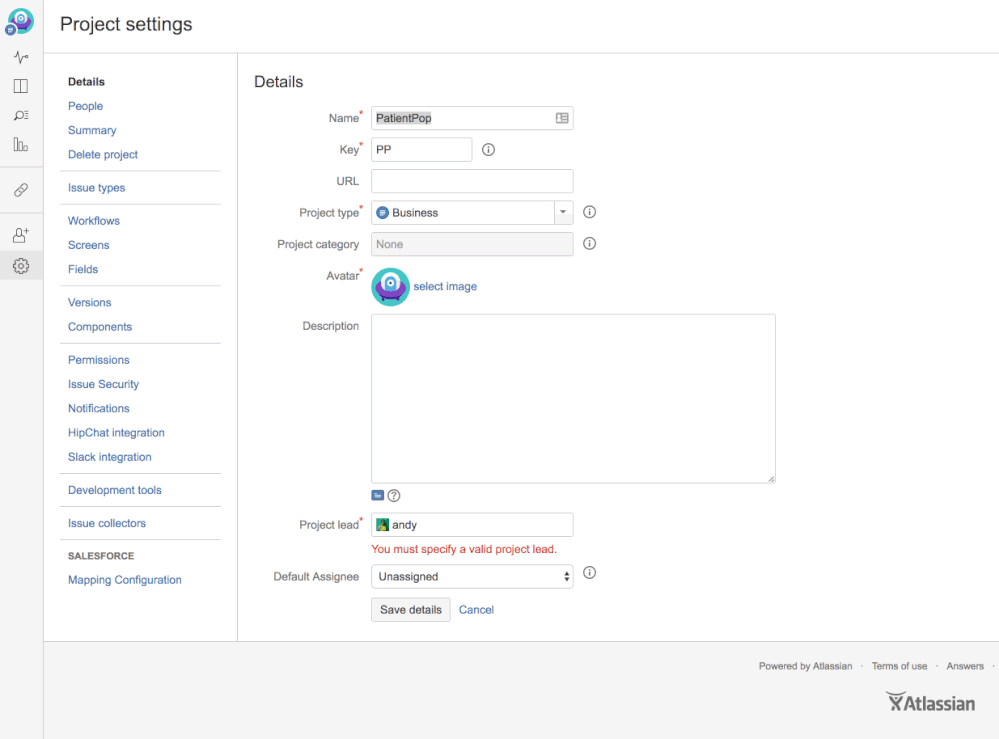Open Permissions settings
The width and height of the screenshot is (999, 739).
click(x=99, y=359)
